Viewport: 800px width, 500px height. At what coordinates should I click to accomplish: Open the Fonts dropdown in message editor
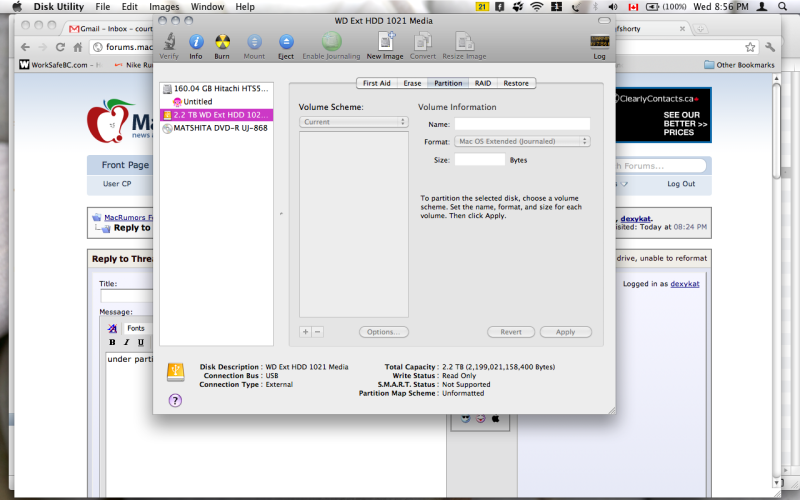point(137,328)
